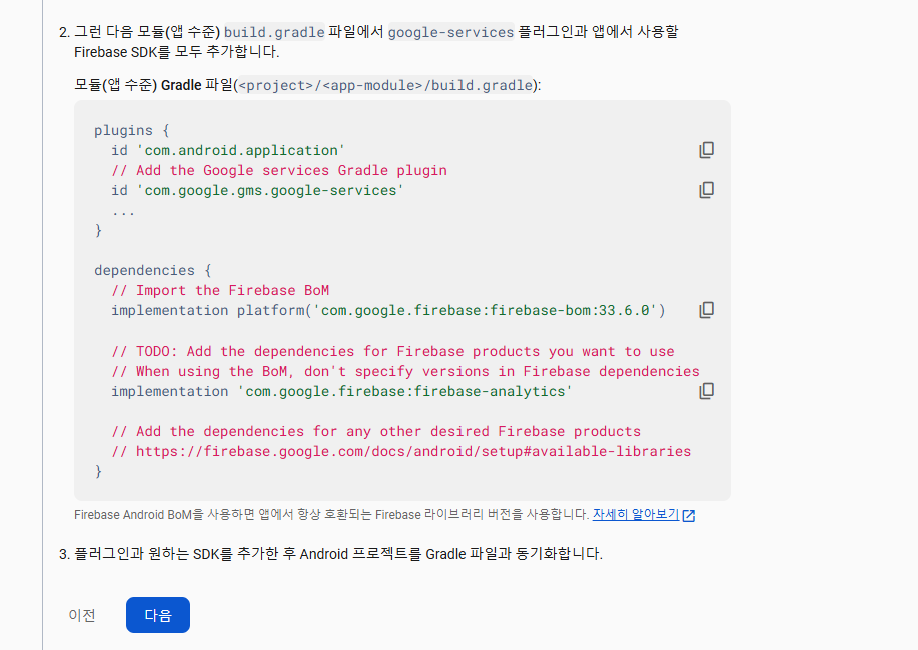The image size is (918, 650).
Task: Copy the firebase-bom implementation line
Action: tap(707, 310)
